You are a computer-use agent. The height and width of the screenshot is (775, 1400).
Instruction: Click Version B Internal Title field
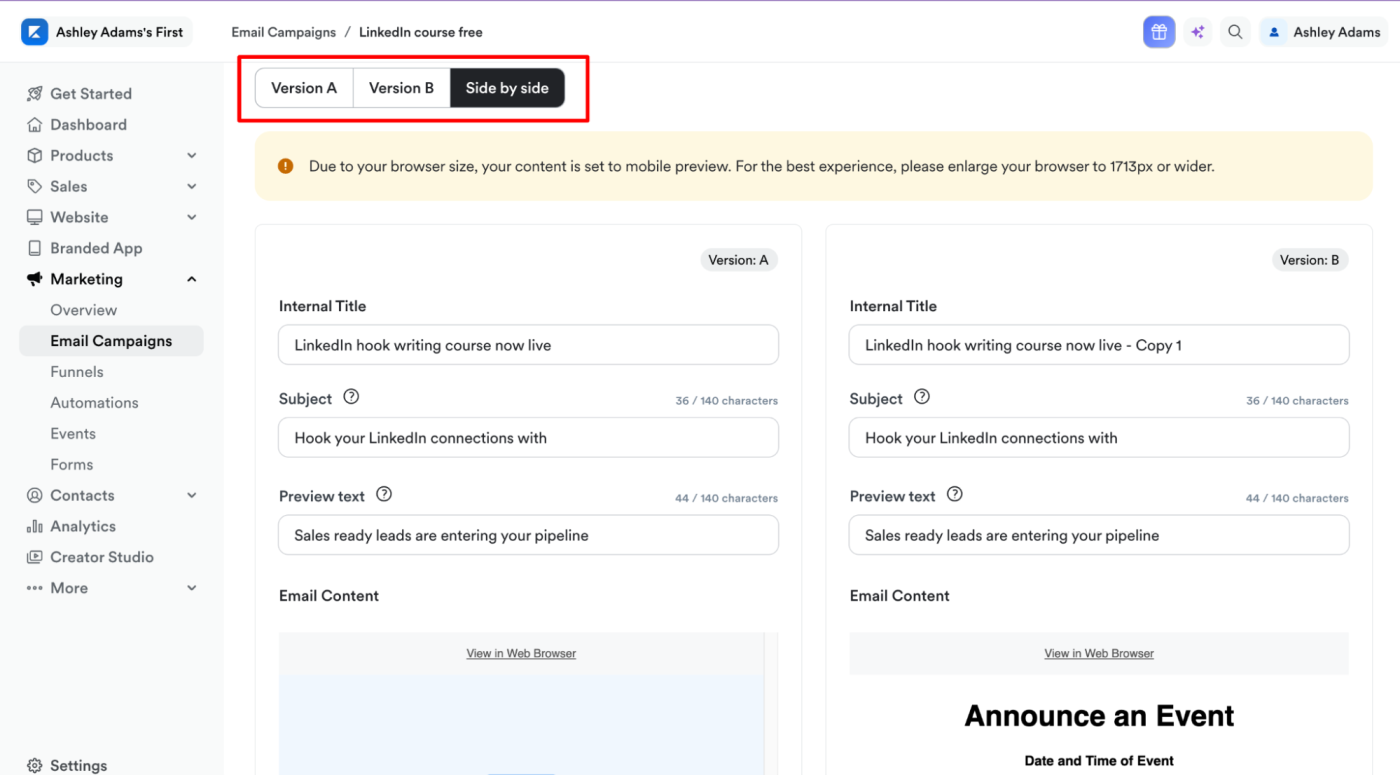(x=1099, y=345)
